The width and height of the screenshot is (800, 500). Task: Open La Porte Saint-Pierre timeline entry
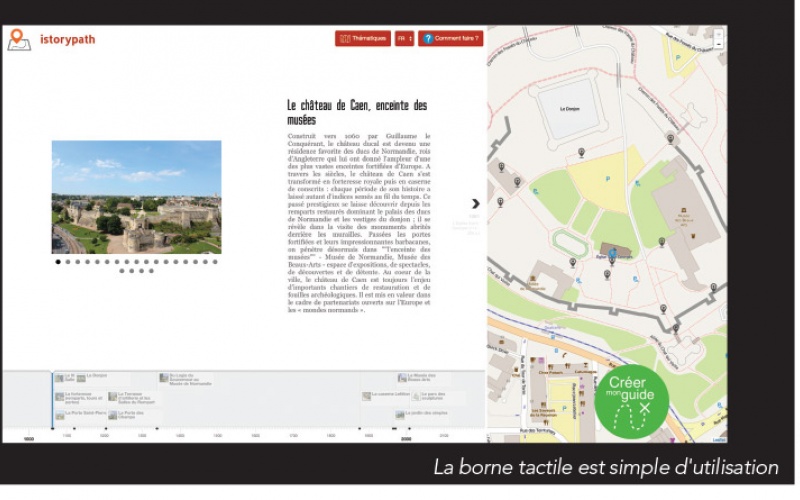click(81, 414)
